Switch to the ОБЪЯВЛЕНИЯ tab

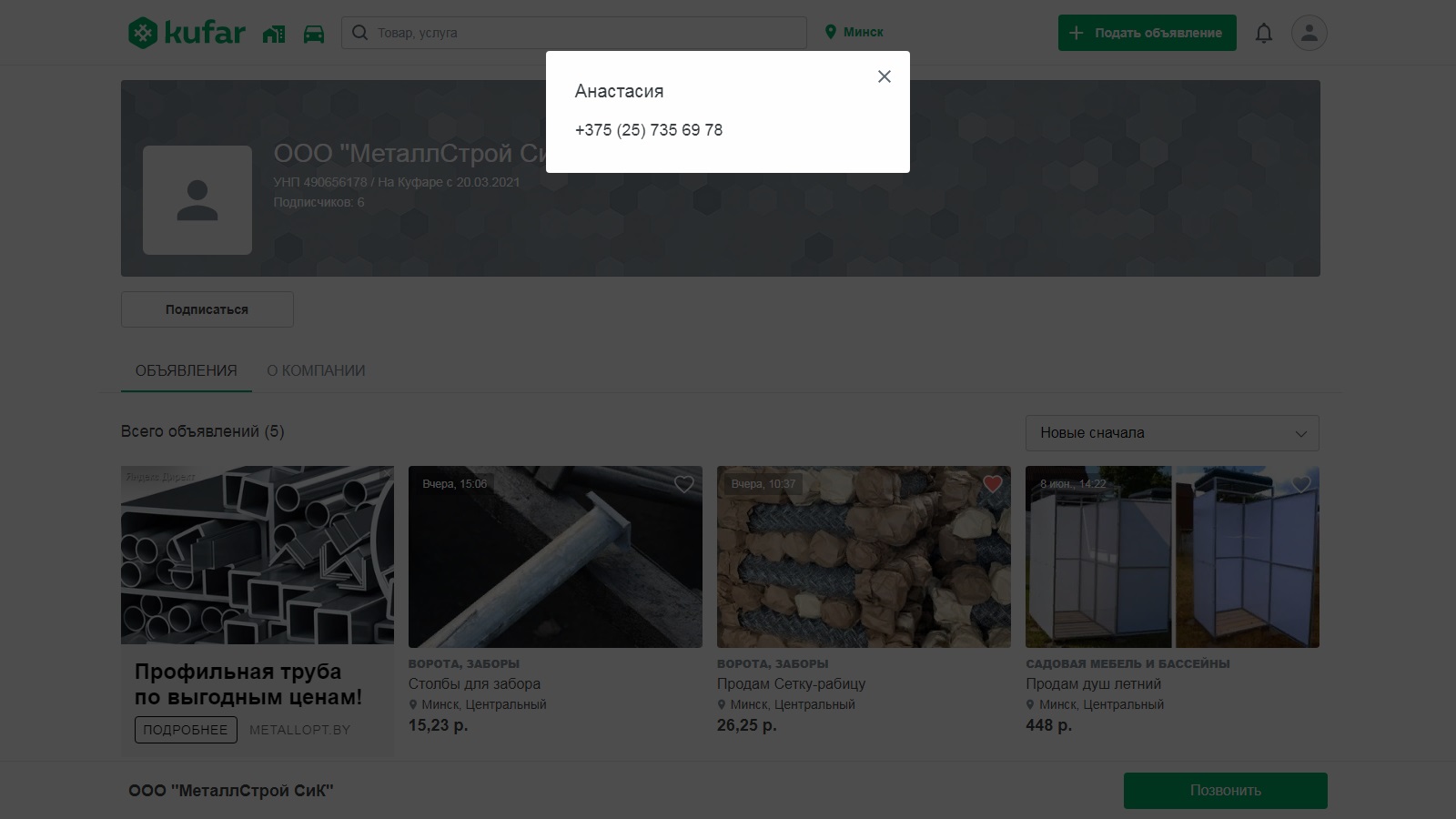click(187, 370)
